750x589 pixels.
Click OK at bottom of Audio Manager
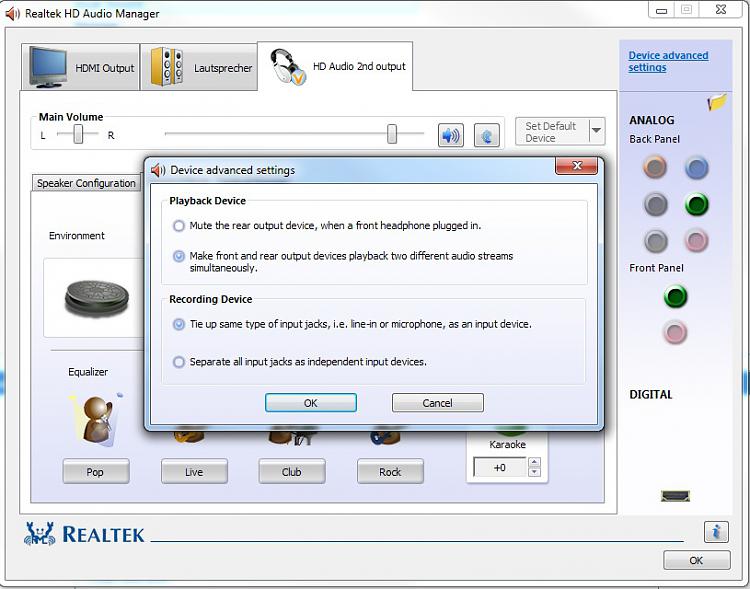(x=696, y=560)
